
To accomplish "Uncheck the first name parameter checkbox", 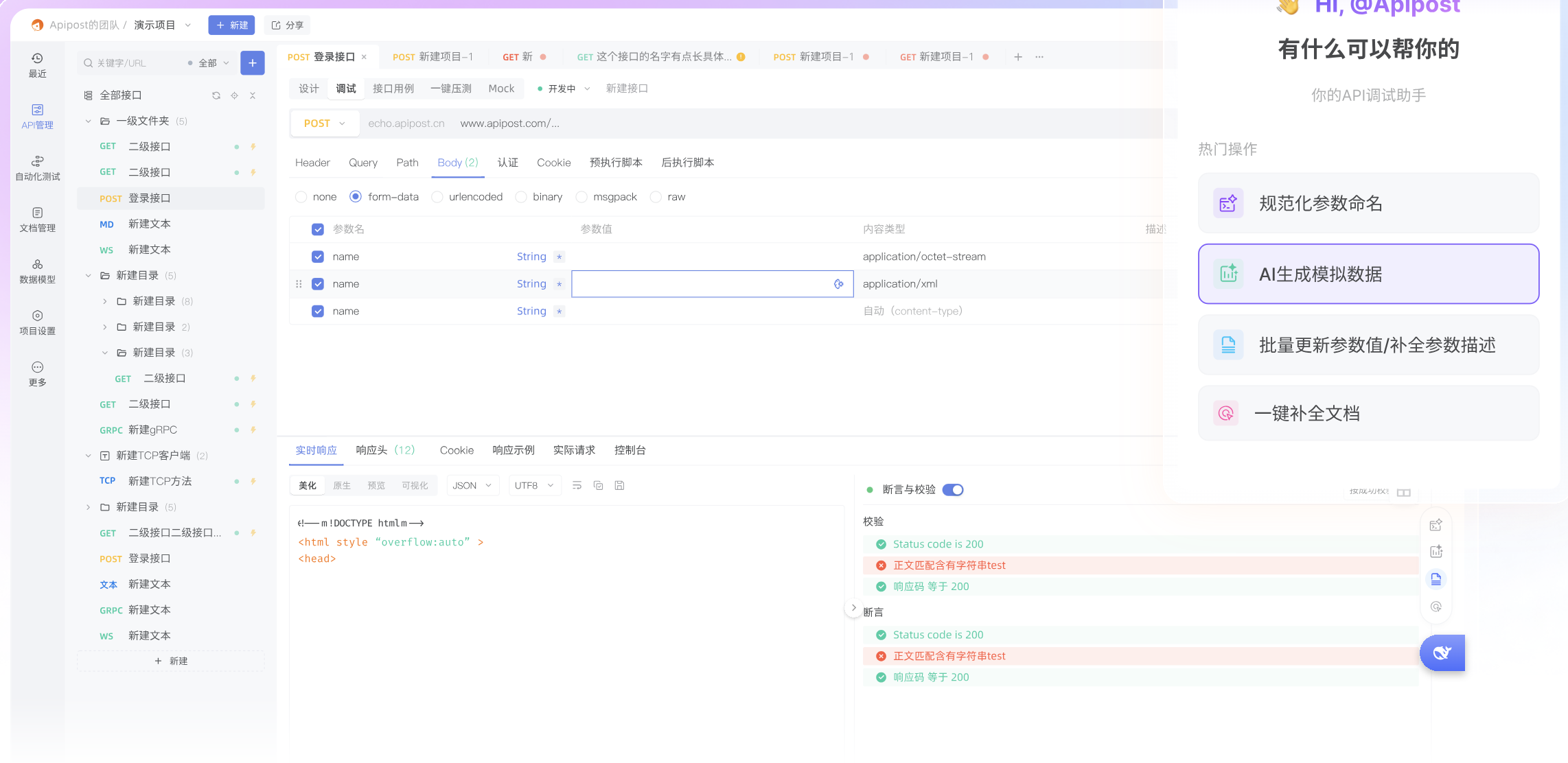I will click(x=317, y=257).
